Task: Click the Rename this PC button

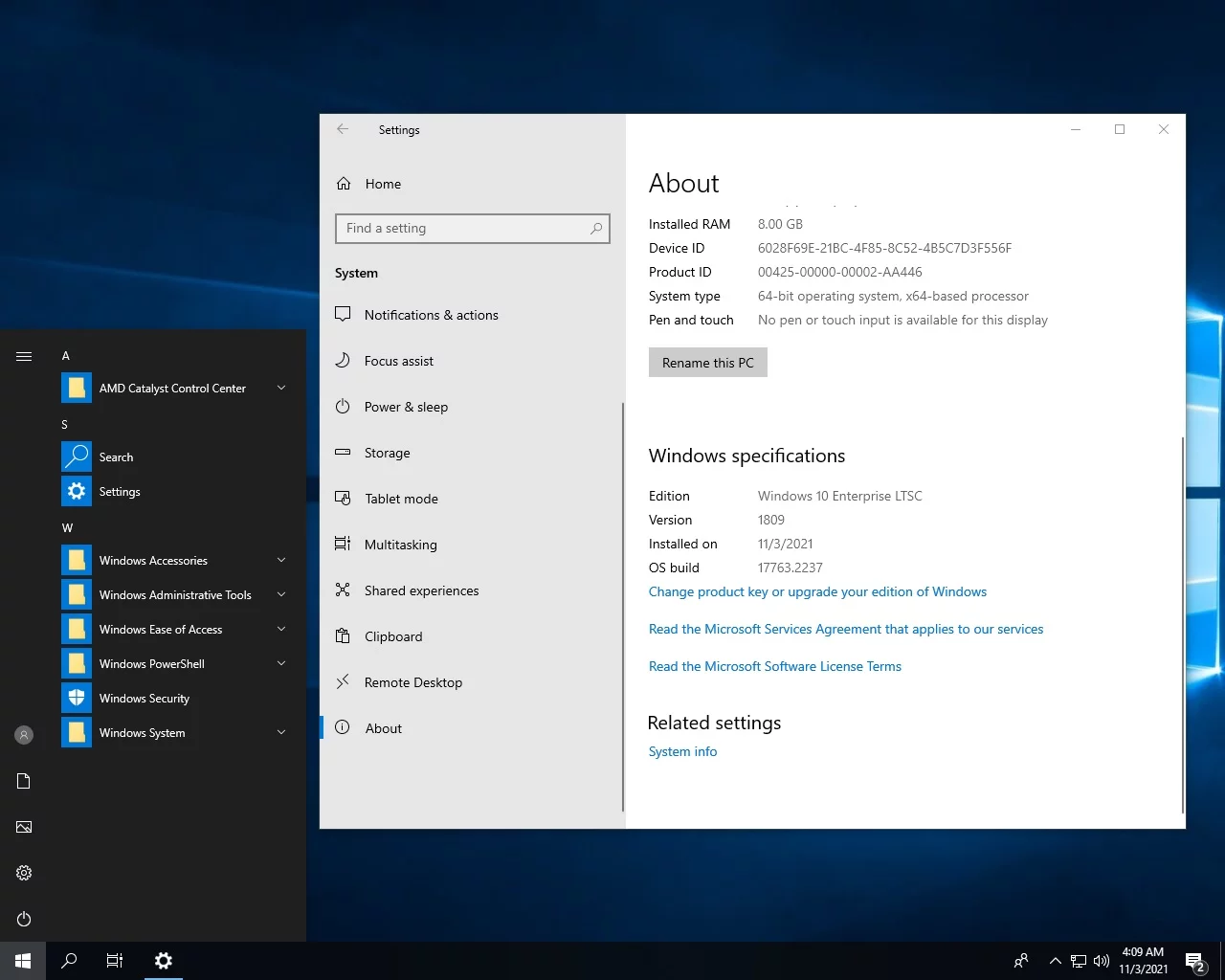Action: 707,363
